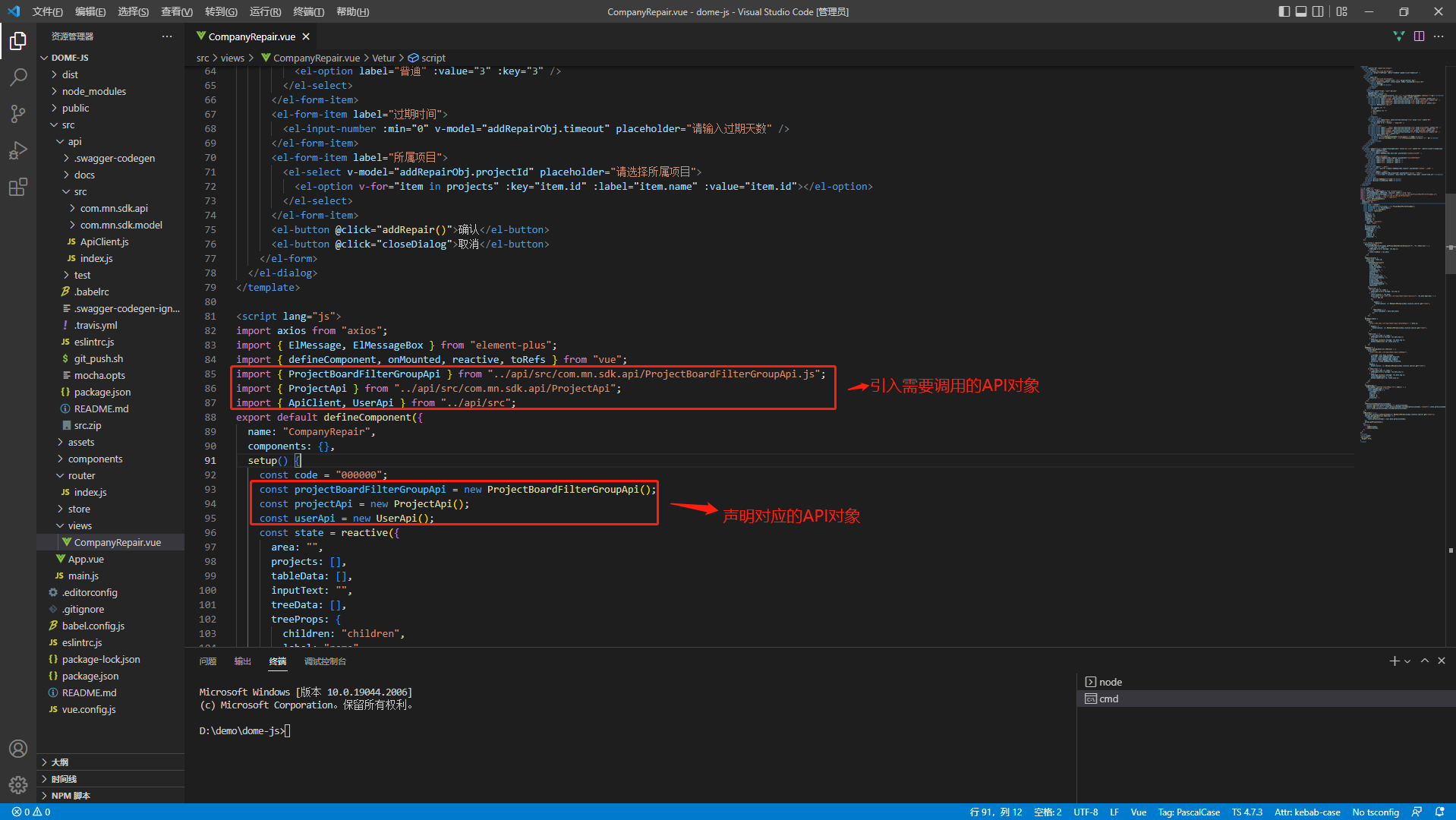The height and width of the screenshot is (820, 1456).
Task: Toggle the bottom panel layout button
Action: (x=1301, y=11)
